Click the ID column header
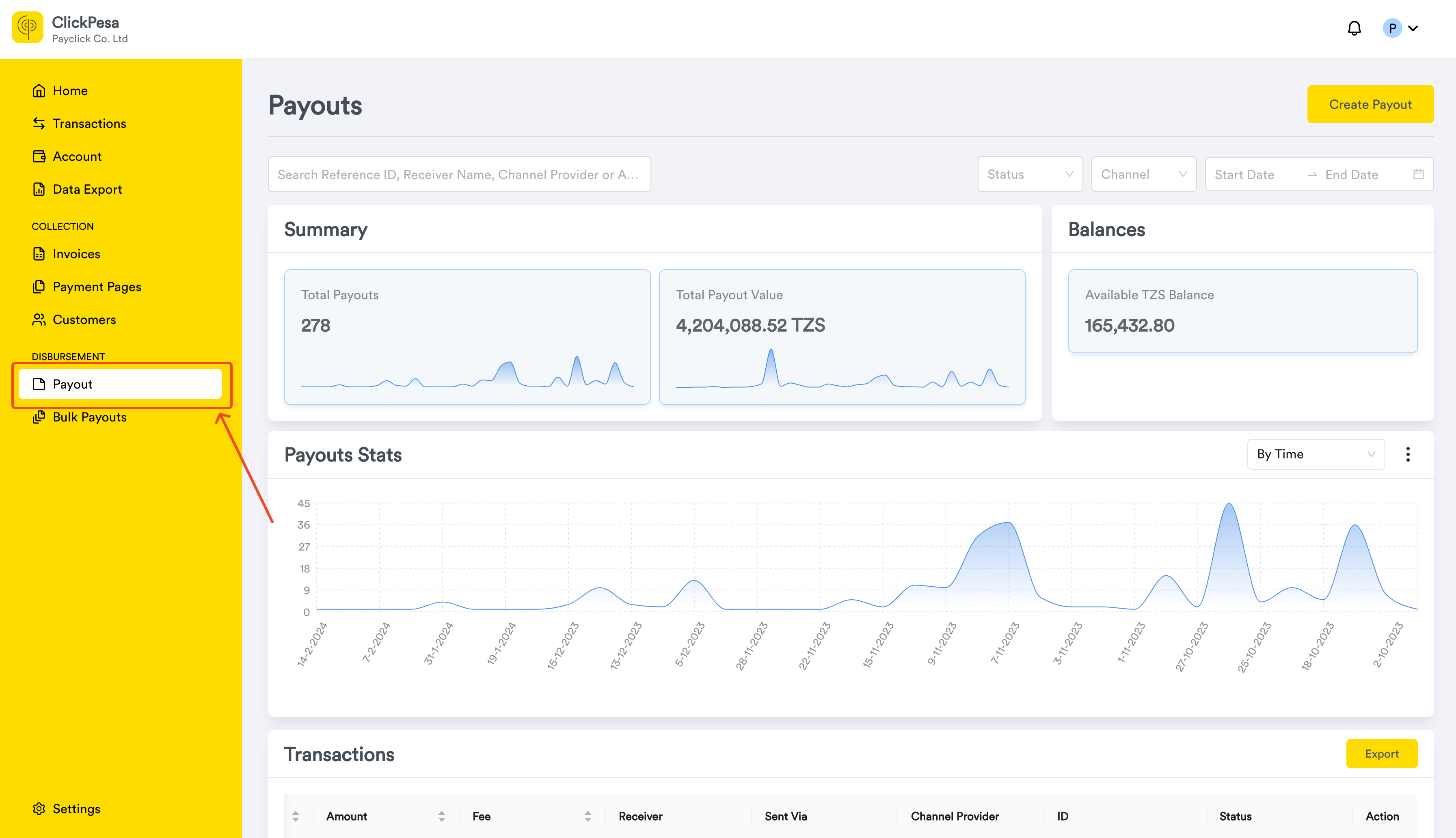Screen dimensions: 1456x838 click(x=1063, y=816)
